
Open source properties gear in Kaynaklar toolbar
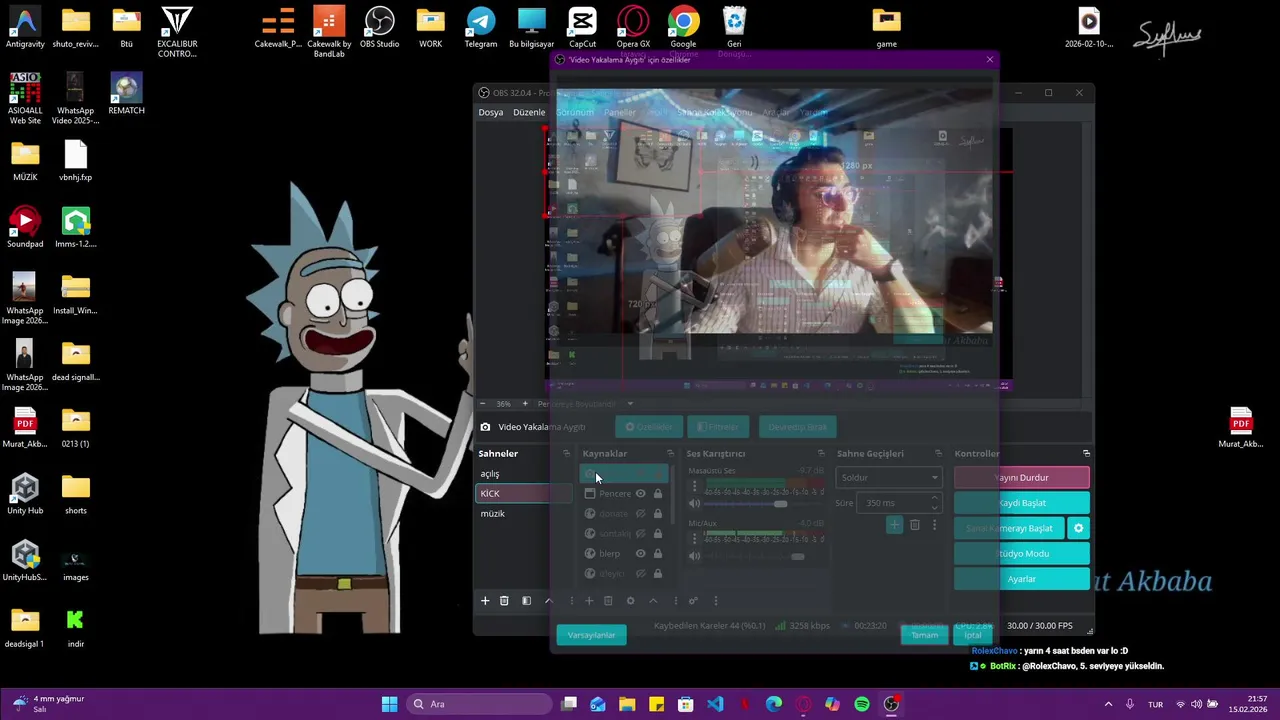click(x=630, y=601)
